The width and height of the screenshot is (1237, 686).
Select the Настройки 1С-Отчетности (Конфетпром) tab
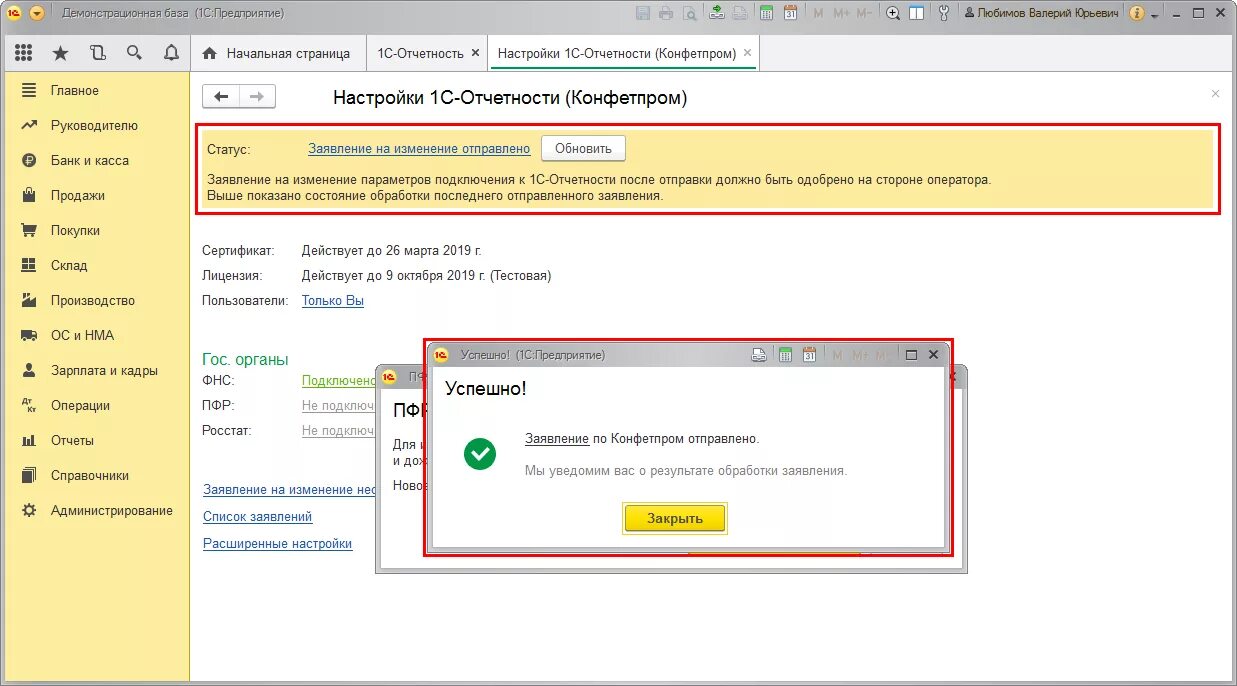pyautogui.click(x=617, y=53)
